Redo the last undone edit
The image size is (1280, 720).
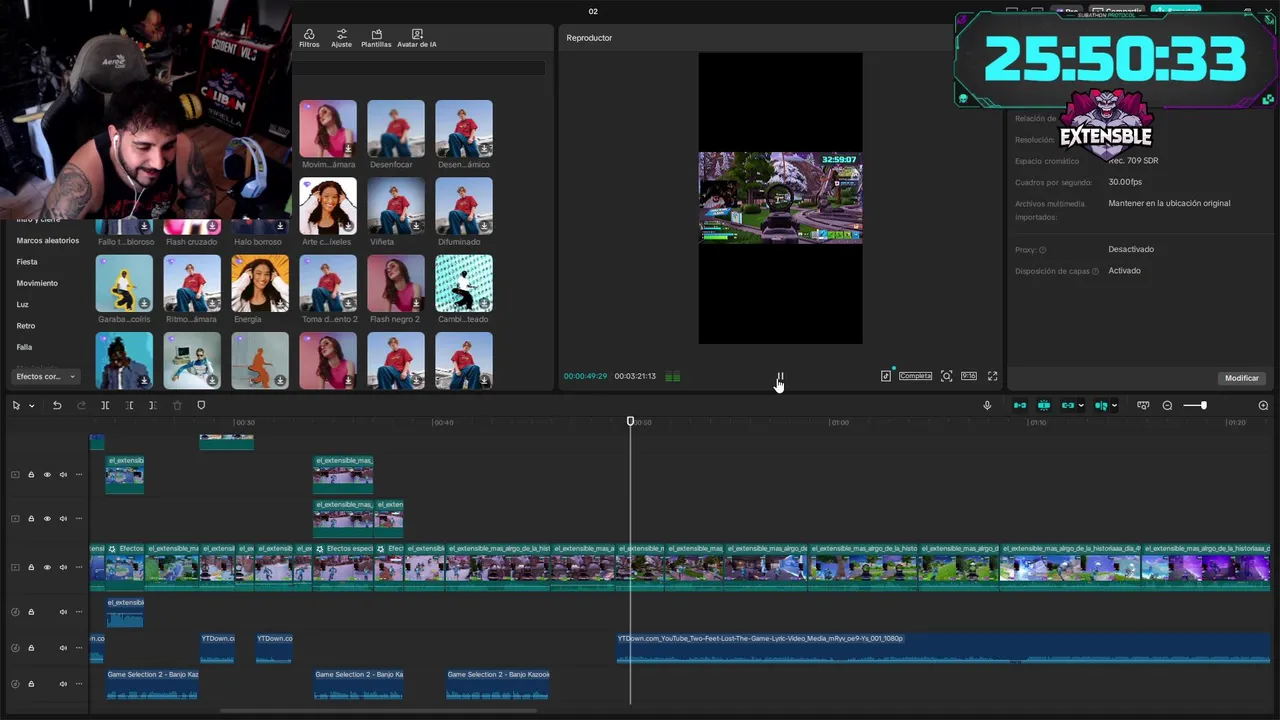pyautogui.click(x=81, y=405)
